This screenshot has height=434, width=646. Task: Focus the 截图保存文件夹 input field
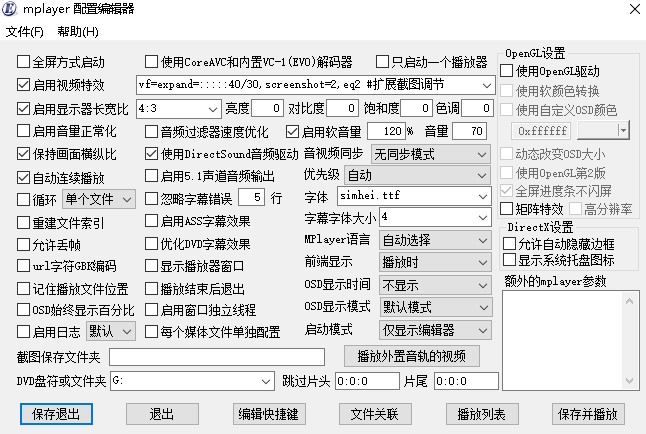(217, 357)
